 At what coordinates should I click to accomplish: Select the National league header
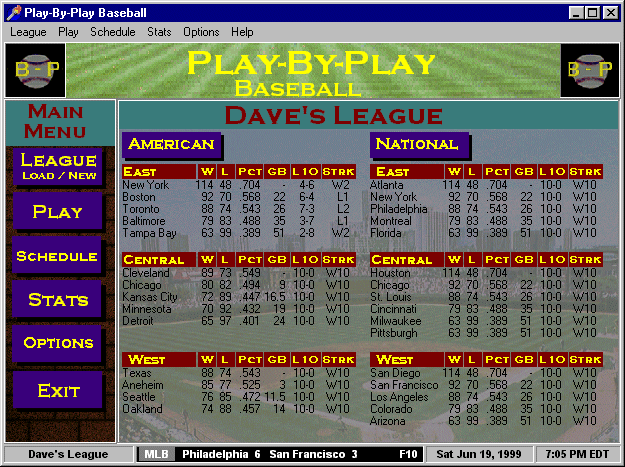[419, 144]
